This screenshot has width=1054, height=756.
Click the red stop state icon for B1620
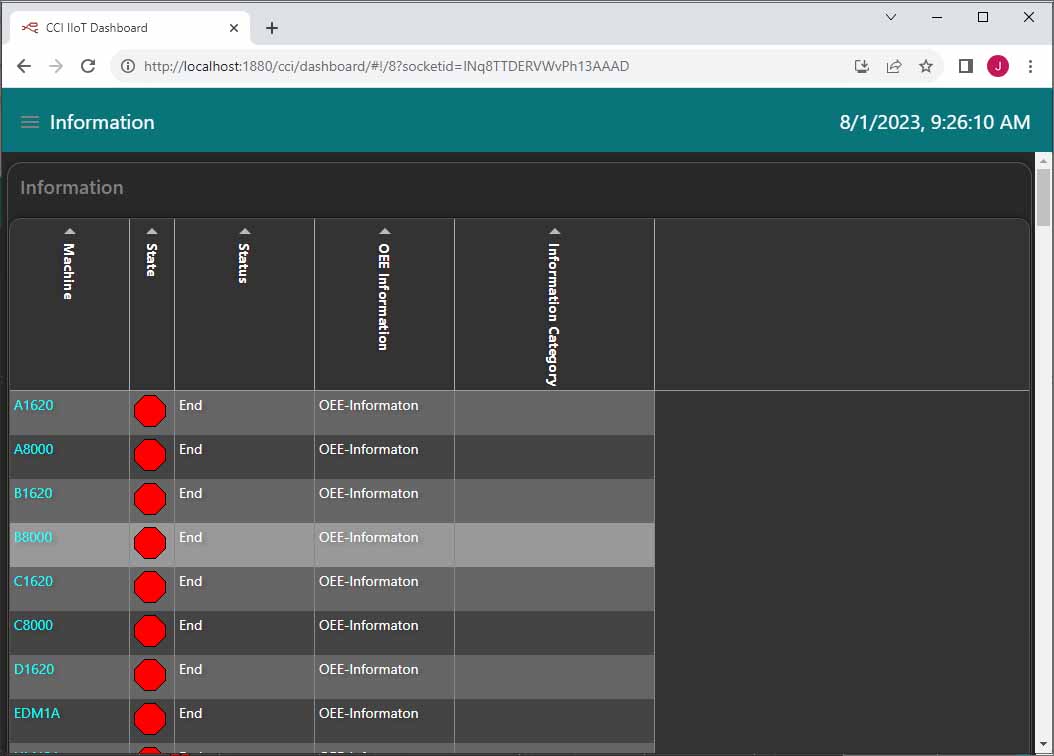point(150,499)
